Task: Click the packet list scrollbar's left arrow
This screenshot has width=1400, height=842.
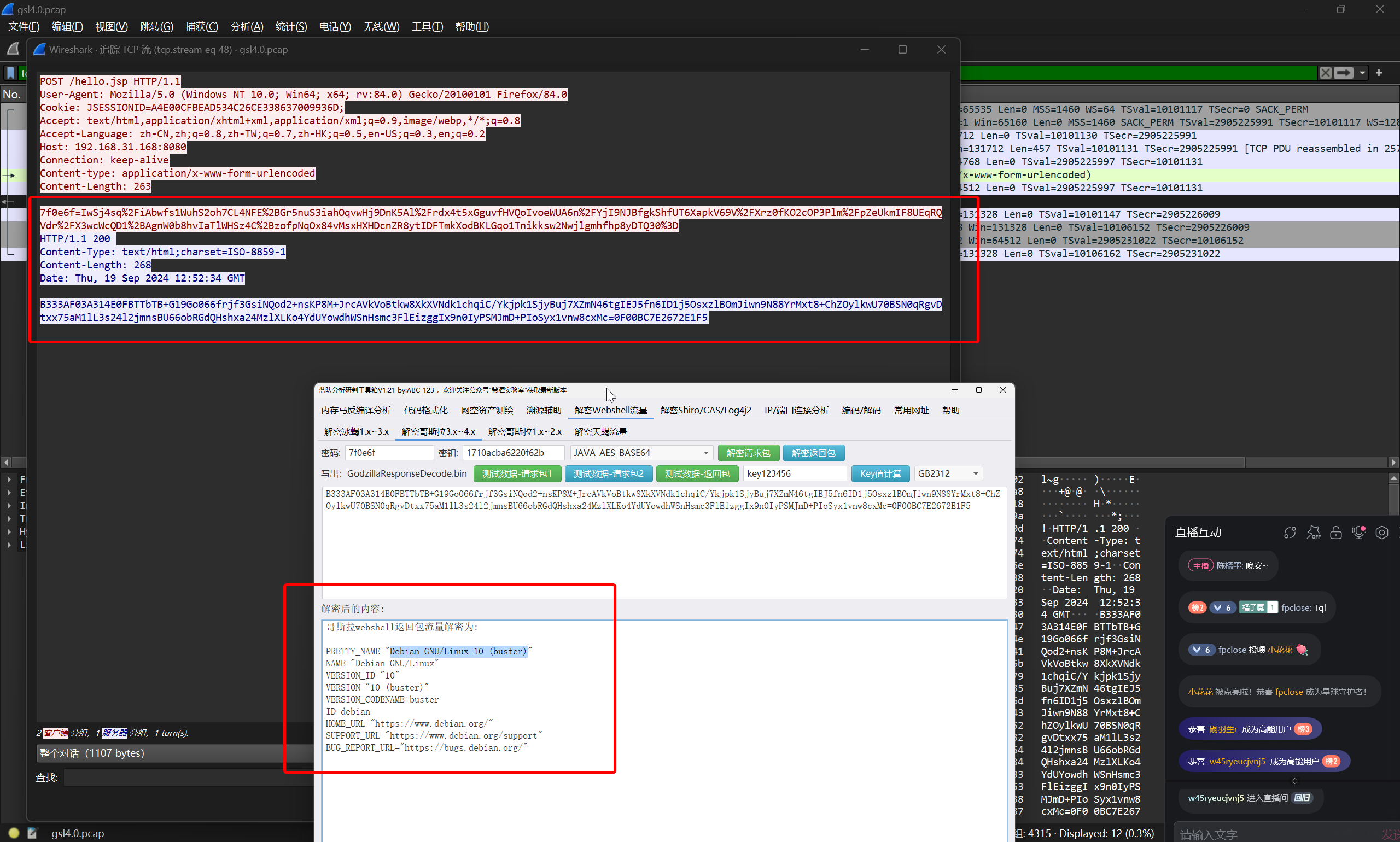Action: 5,463
